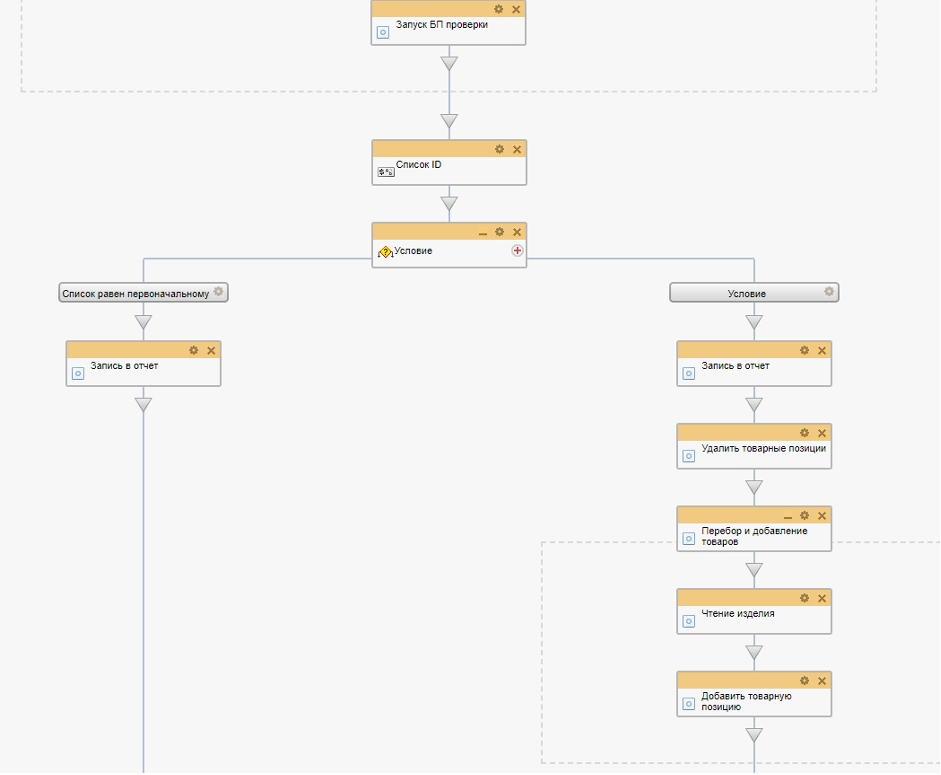Delete the main Условие condition block
The image size is (941, 775).
[x=517, y=231]
